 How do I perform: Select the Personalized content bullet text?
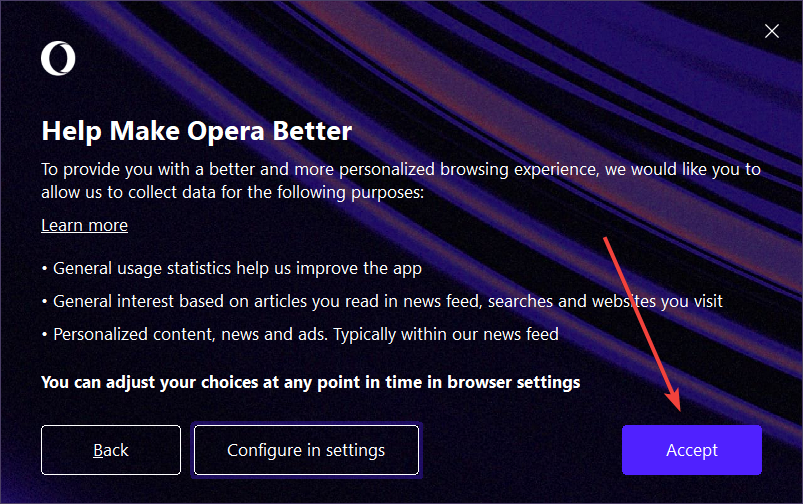(300, 334)
